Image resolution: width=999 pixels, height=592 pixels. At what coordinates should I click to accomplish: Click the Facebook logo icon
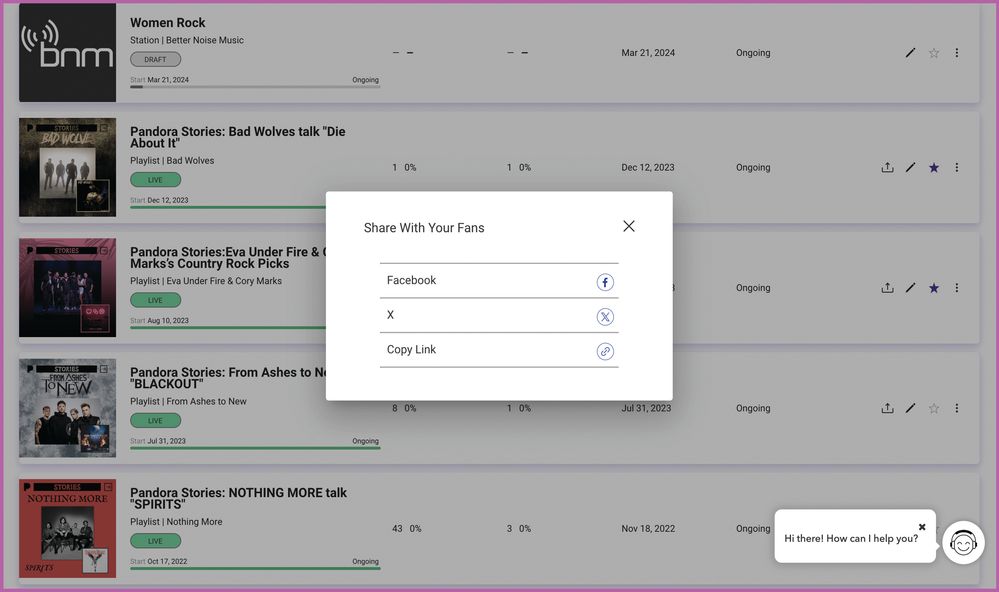(x=605, y=282)
